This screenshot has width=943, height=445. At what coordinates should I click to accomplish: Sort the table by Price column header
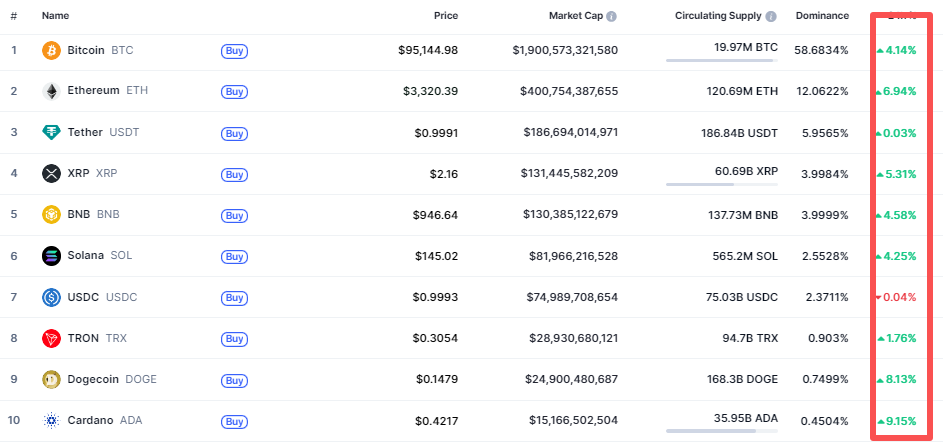coord(445,16)
